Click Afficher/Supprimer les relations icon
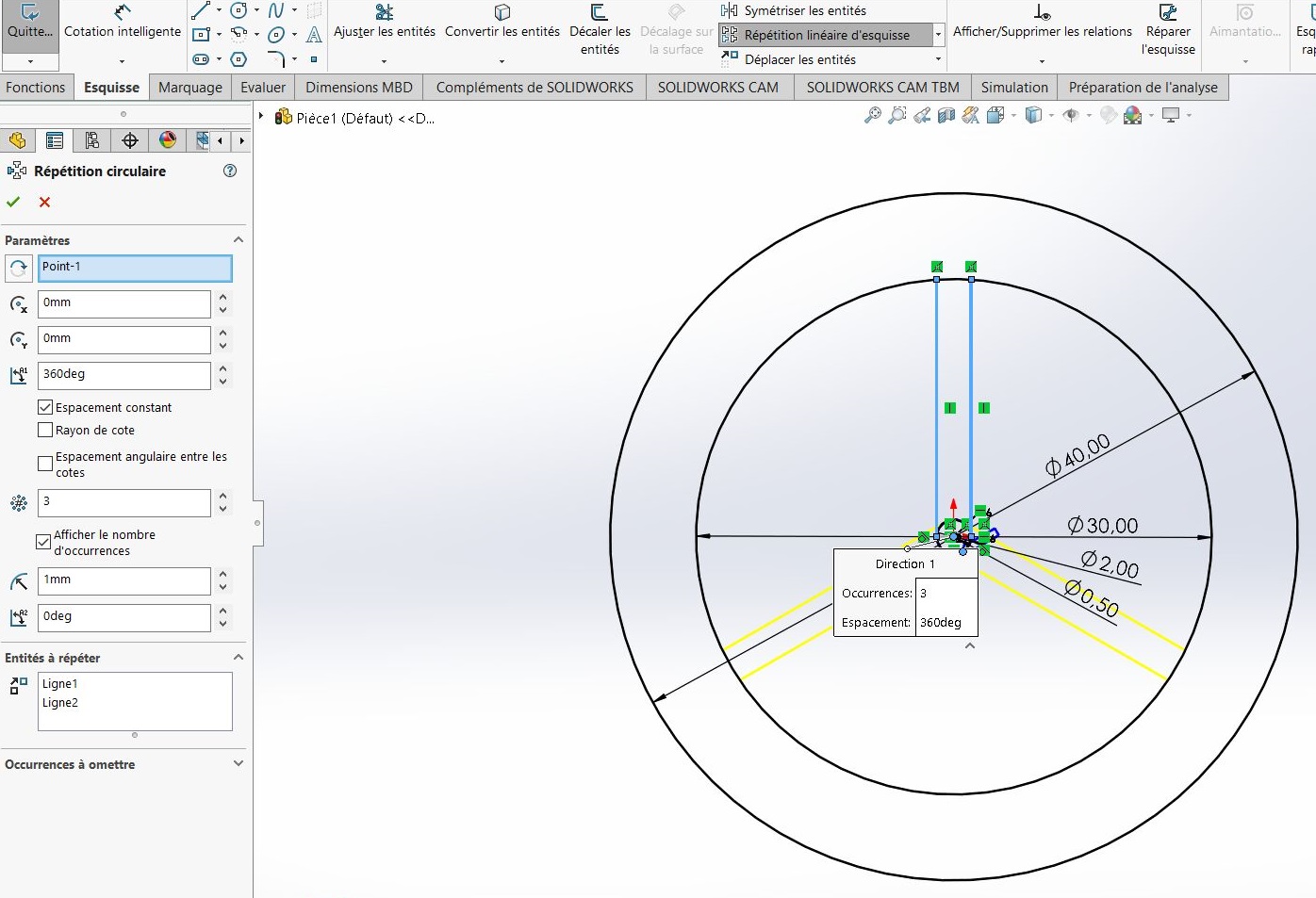Image resolution: width=1316 pixels, height=898 pixels. pos(1042,12)
